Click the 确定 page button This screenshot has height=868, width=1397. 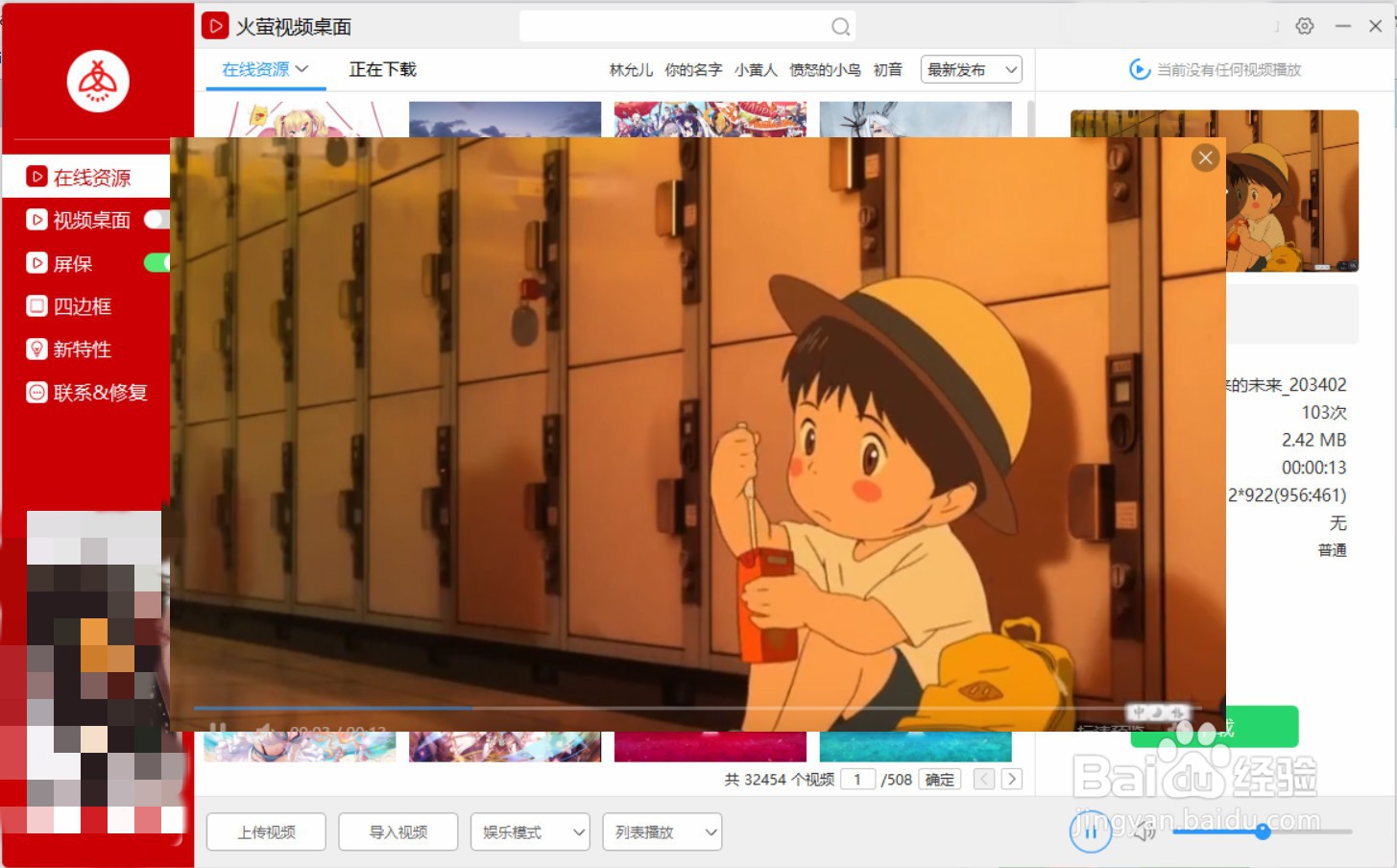(940, 779)
